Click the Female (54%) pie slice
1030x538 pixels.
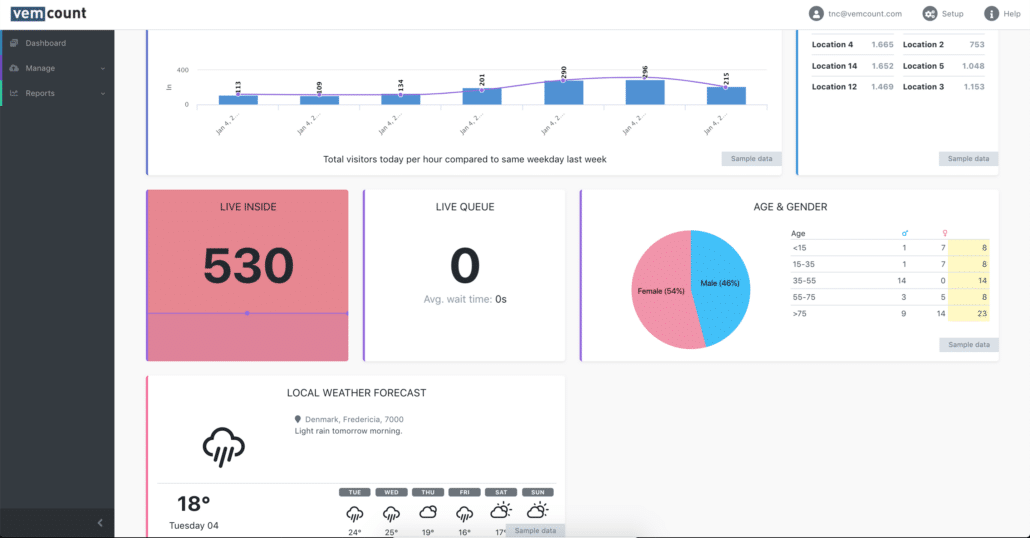660,291
